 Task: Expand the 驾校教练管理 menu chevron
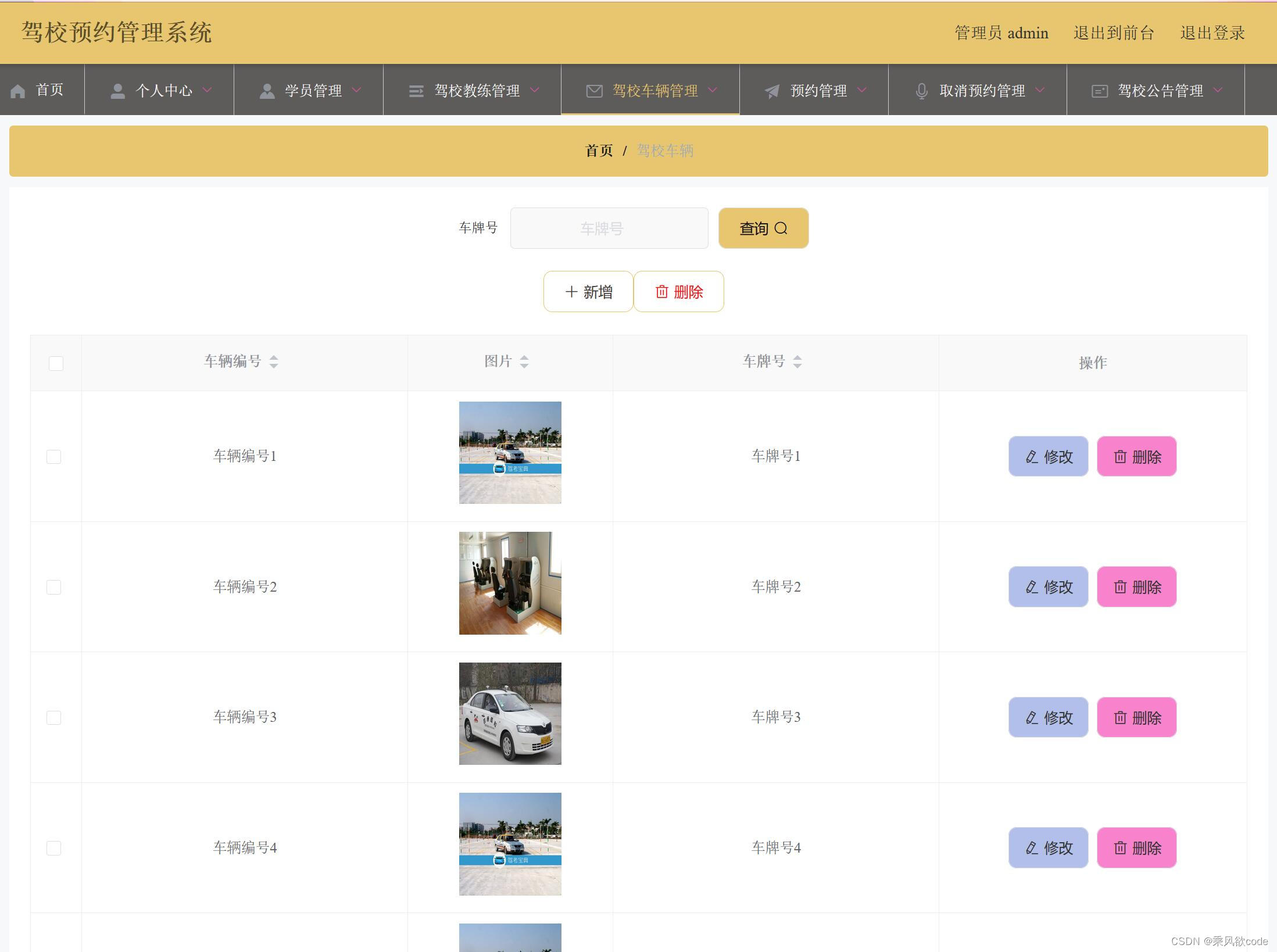(535, 90)
